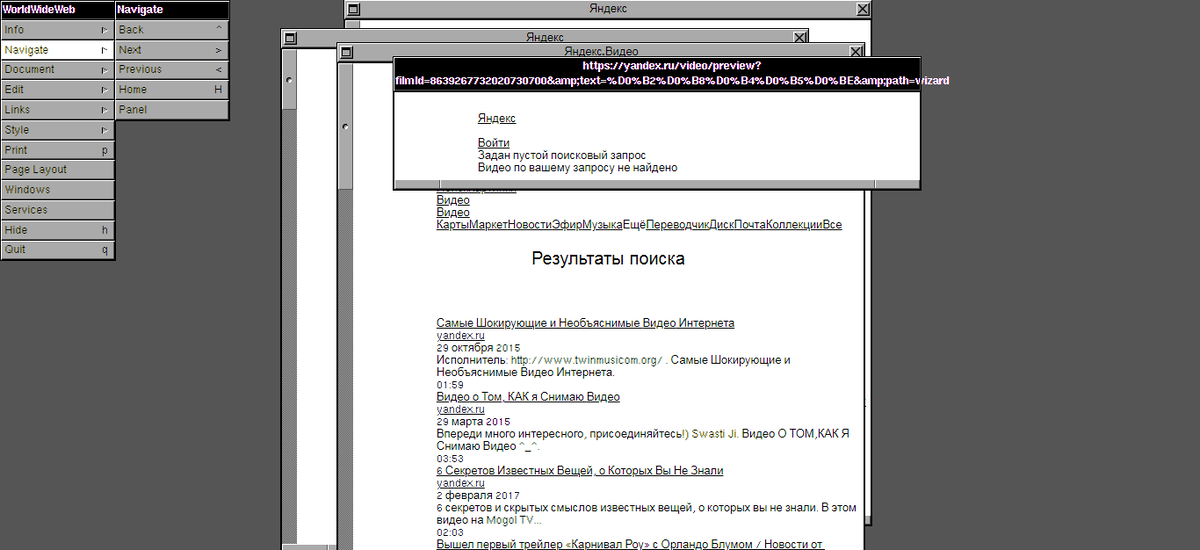
Task: Open '6 Секретов Известных Вещей' result
Action: click(x=580, y=470)
